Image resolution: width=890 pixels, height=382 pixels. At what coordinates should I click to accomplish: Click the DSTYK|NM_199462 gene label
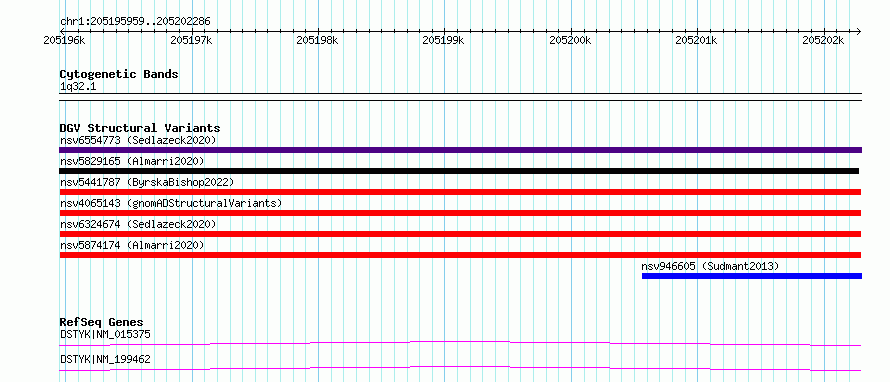click(105, 359)
